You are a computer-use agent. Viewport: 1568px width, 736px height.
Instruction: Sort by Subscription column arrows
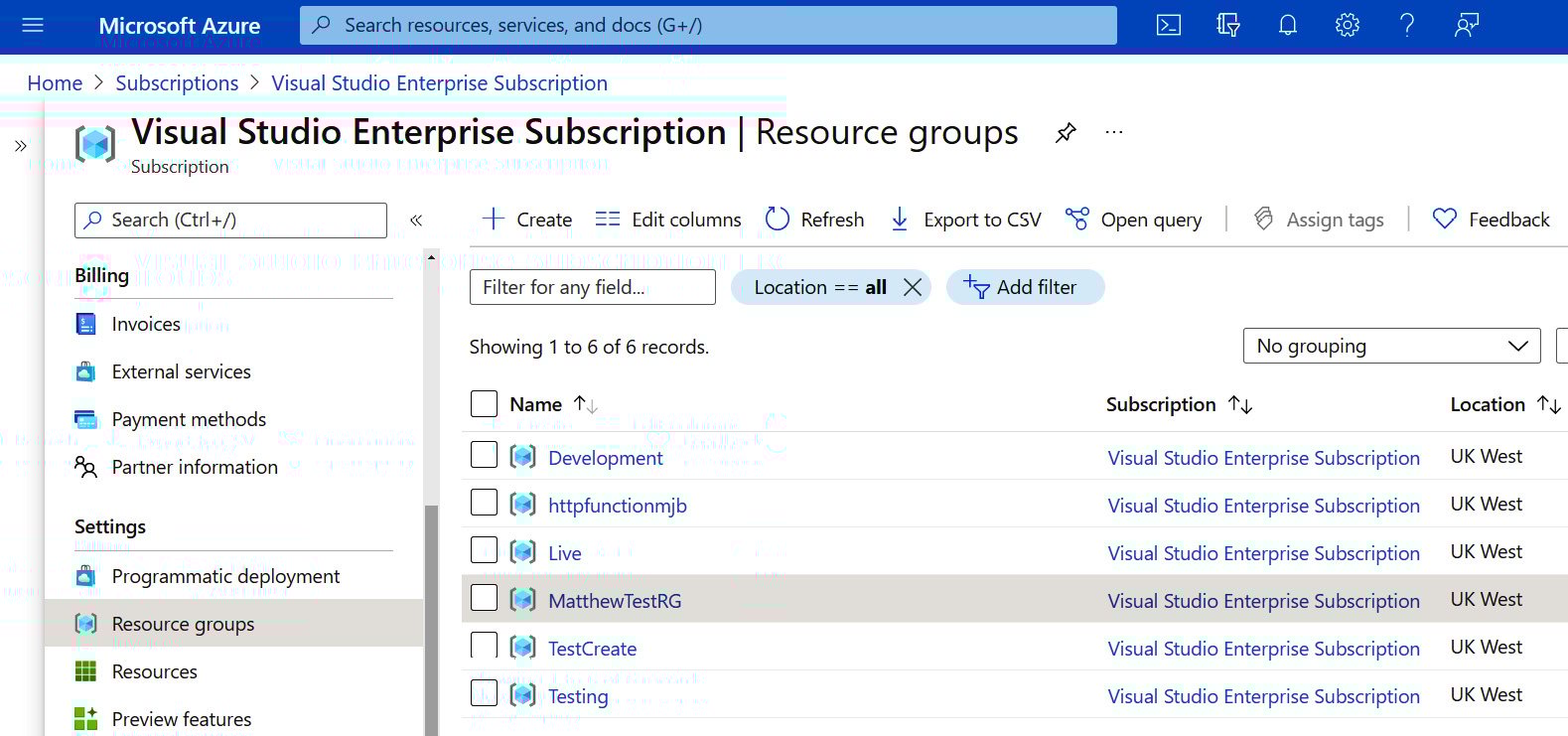point(1240,404)
